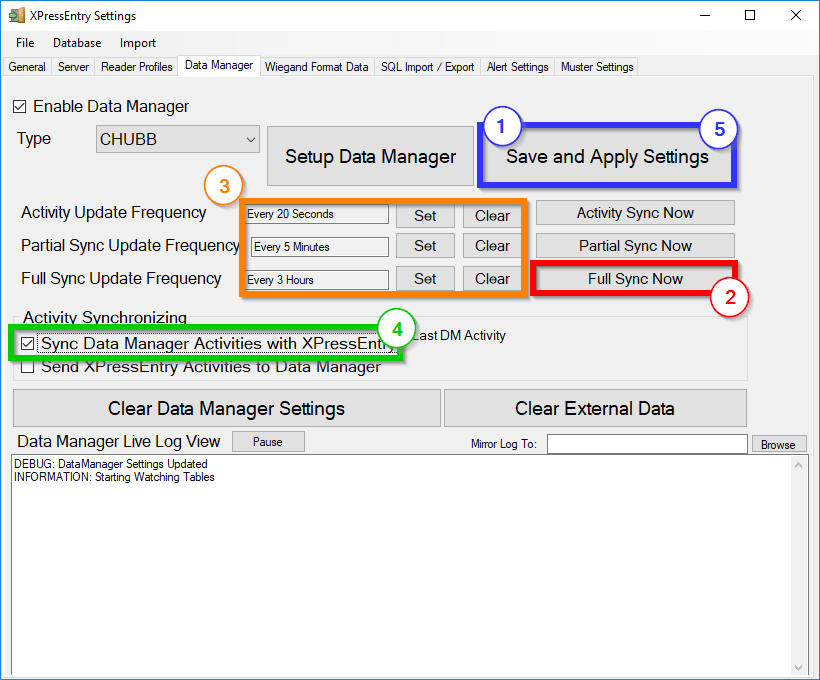Toggle the Enable Data Manager checkbox

tap(20, 107)
